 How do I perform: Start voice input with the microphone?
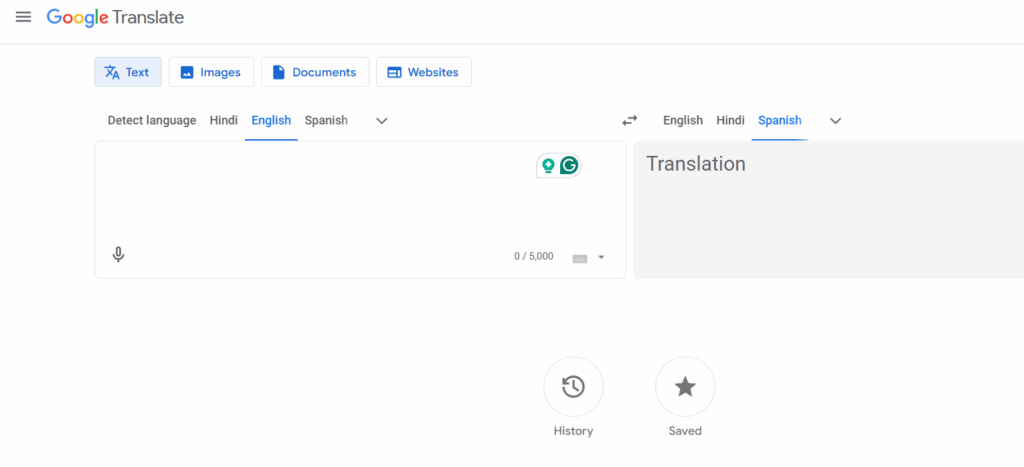[x=118, y=255]
